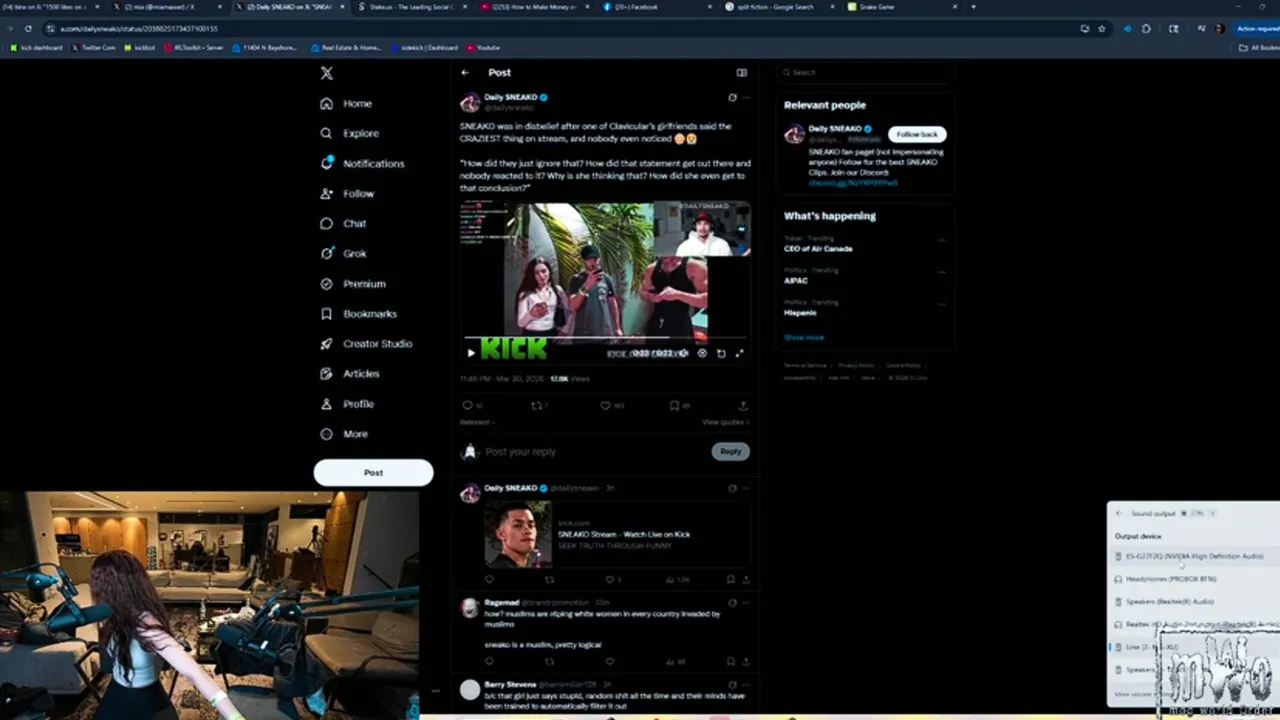This screenshot has height=720, width=1280.
Task: Repost the main post
Action: coord(537,406)
